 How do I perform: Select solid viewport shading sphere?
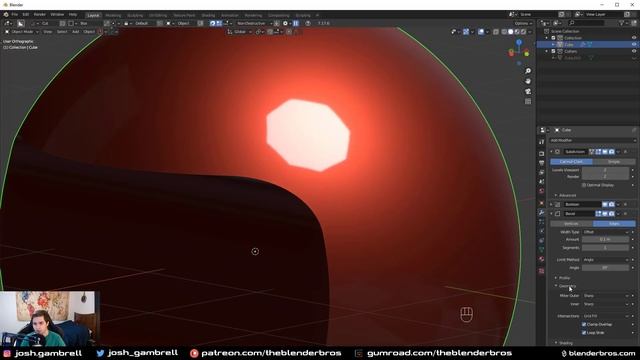[x=510, y=32]
